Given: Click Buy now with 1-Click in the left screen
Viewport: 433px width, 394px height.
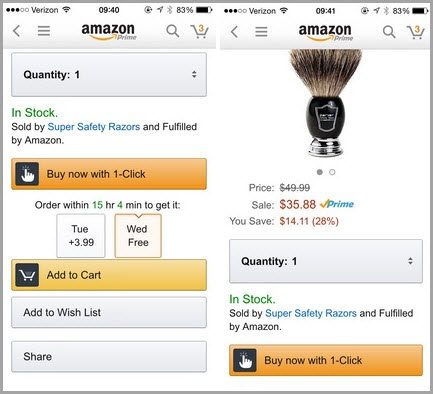Looking at the screenshot, I should pos(109,174).
